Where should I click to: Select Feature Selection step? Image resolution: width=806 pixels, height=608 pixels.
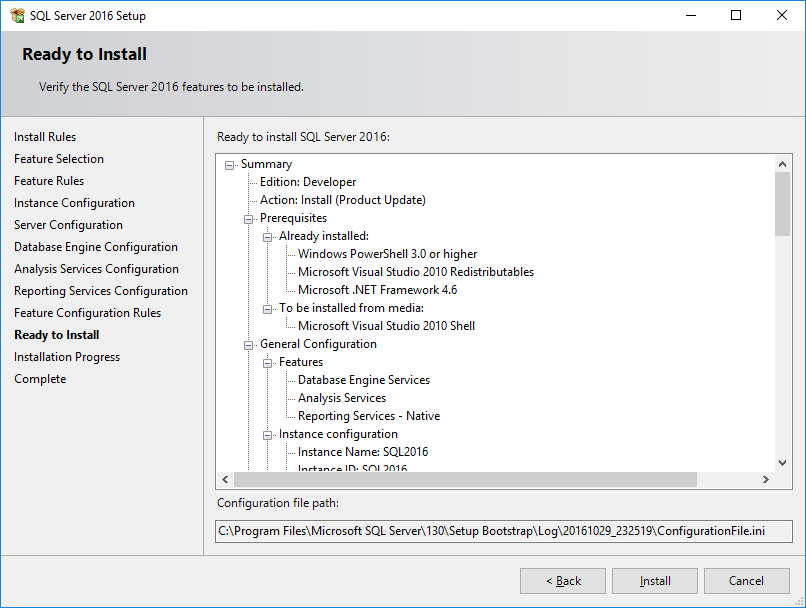click(x=59, y=159)
